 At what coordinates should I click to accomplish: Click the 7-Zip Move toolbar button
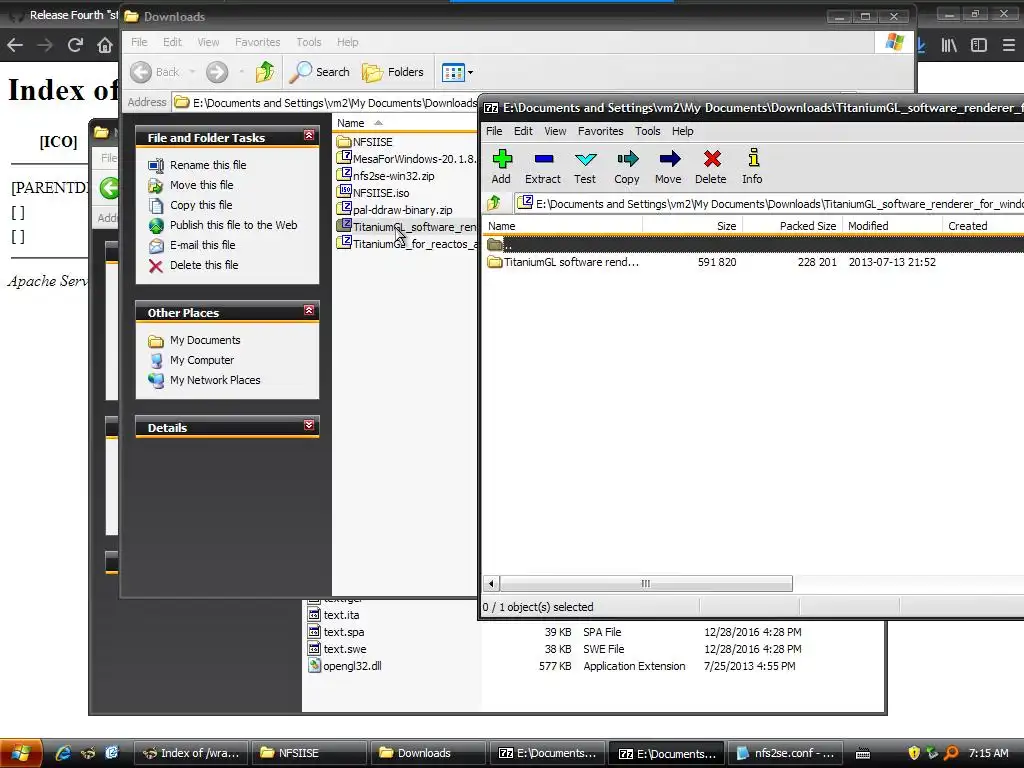669,167
